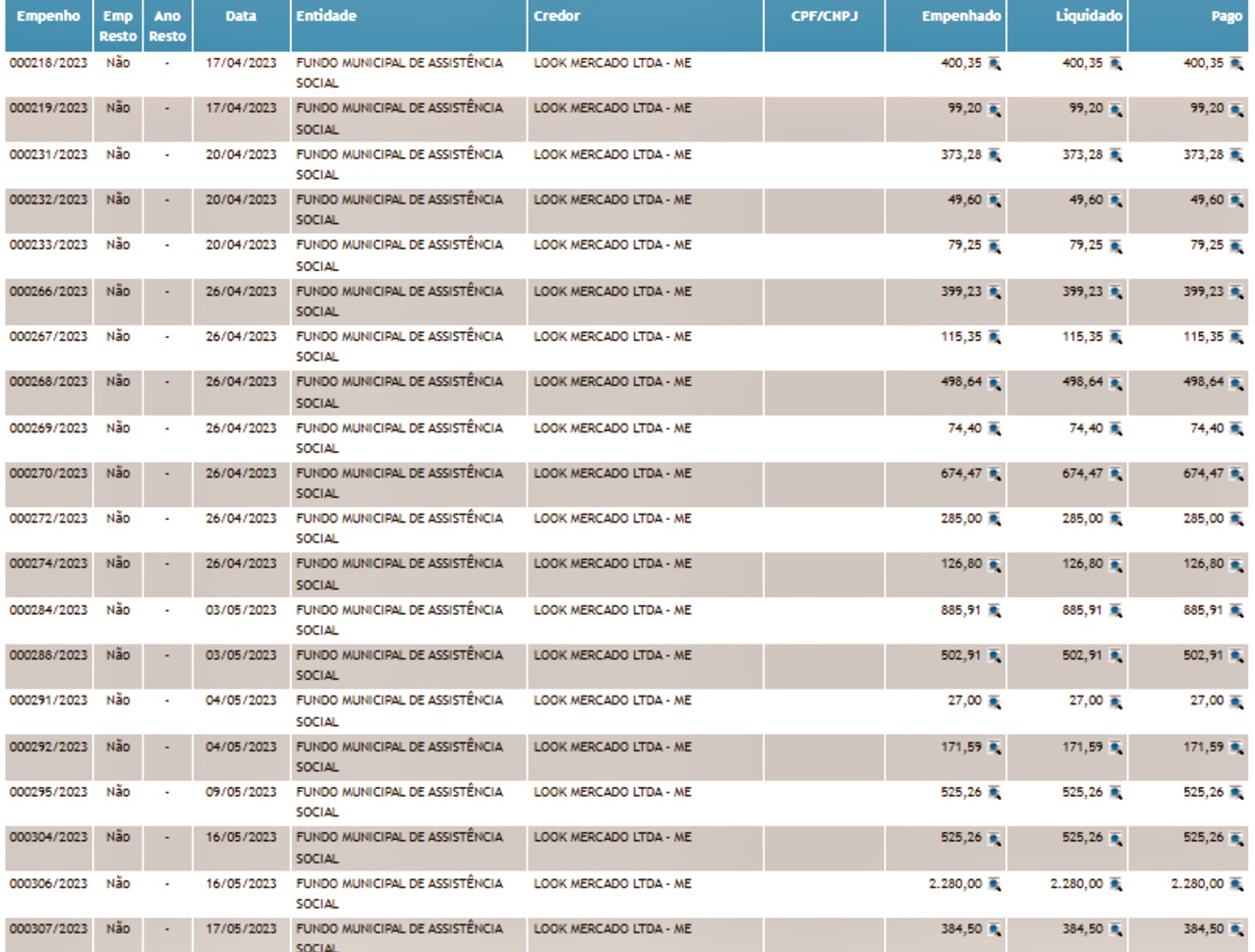Select empenho number 000306/2023
This screenshot has height=952, width=1255.
(48, 883)
